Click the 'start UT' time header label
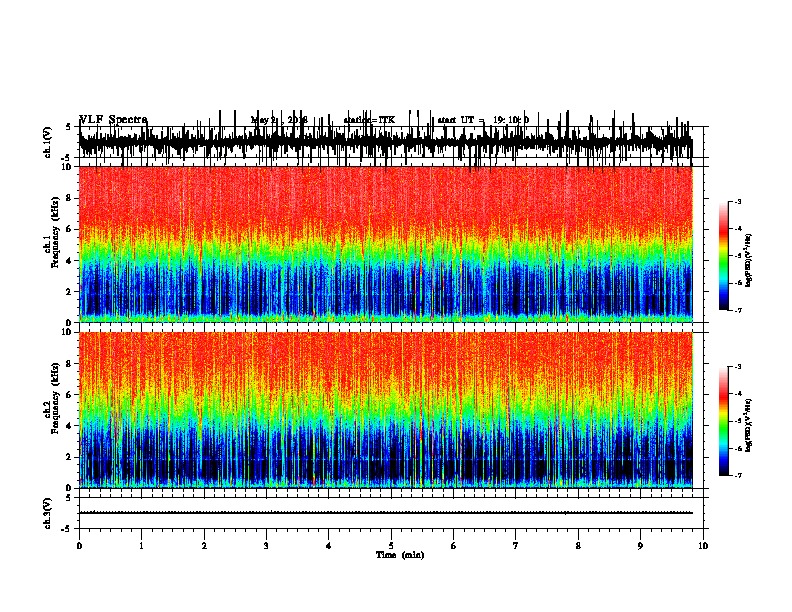Image resolution: width=792 pixels, height=612 pixels. coord(483,120)
